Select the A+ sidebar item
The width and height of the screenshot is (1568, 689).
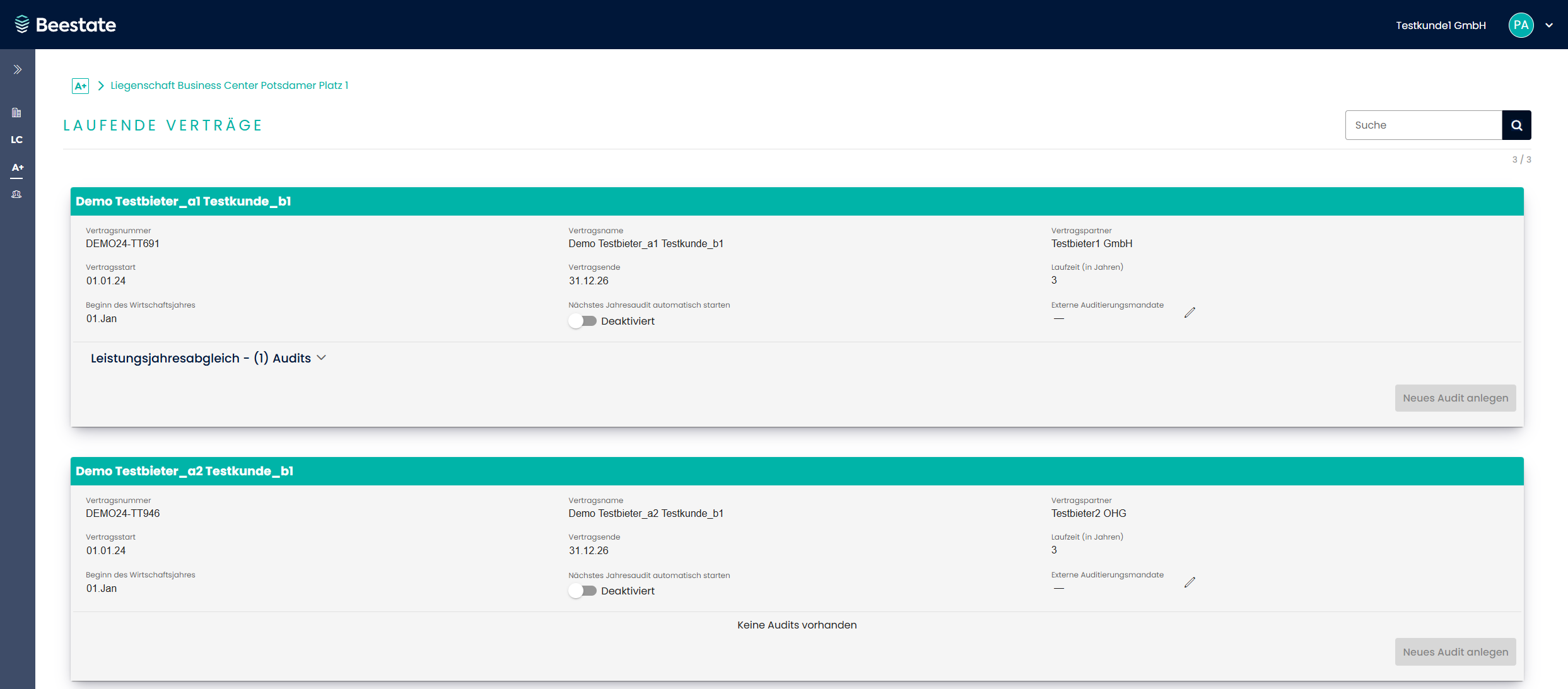pyautogui.click(x=17, y=168)
